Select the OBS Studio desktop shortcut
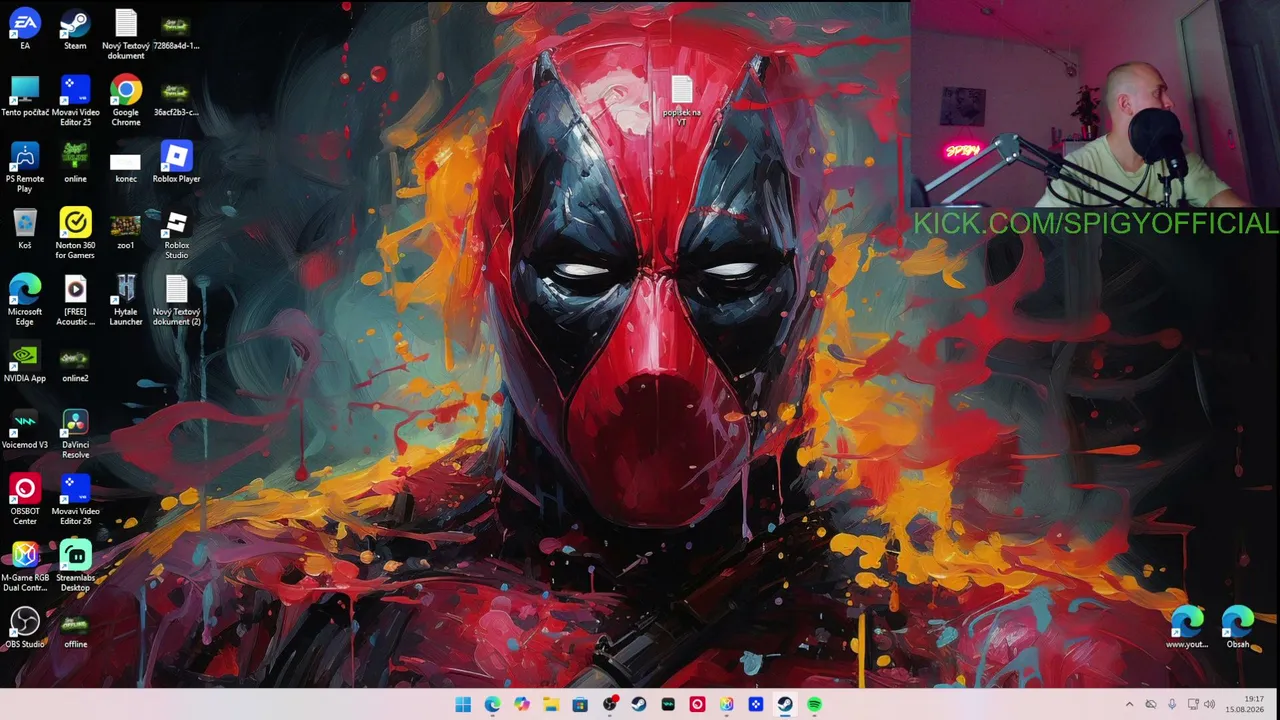Image resolution: width=1280 pixels, height=720 pixels. point(25,629)
